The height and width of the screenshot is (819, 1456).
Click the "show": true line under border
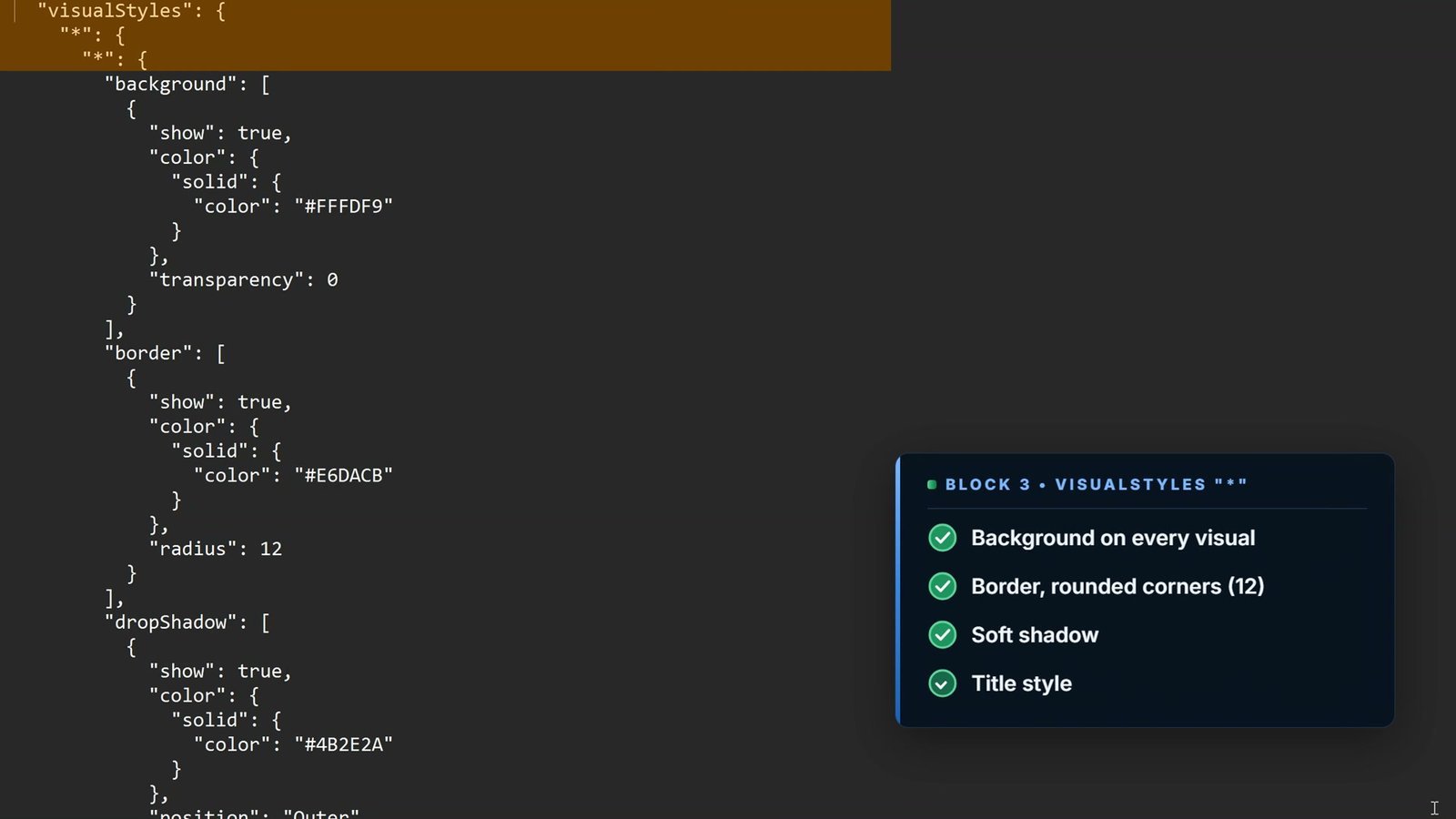tap(220, 402)
